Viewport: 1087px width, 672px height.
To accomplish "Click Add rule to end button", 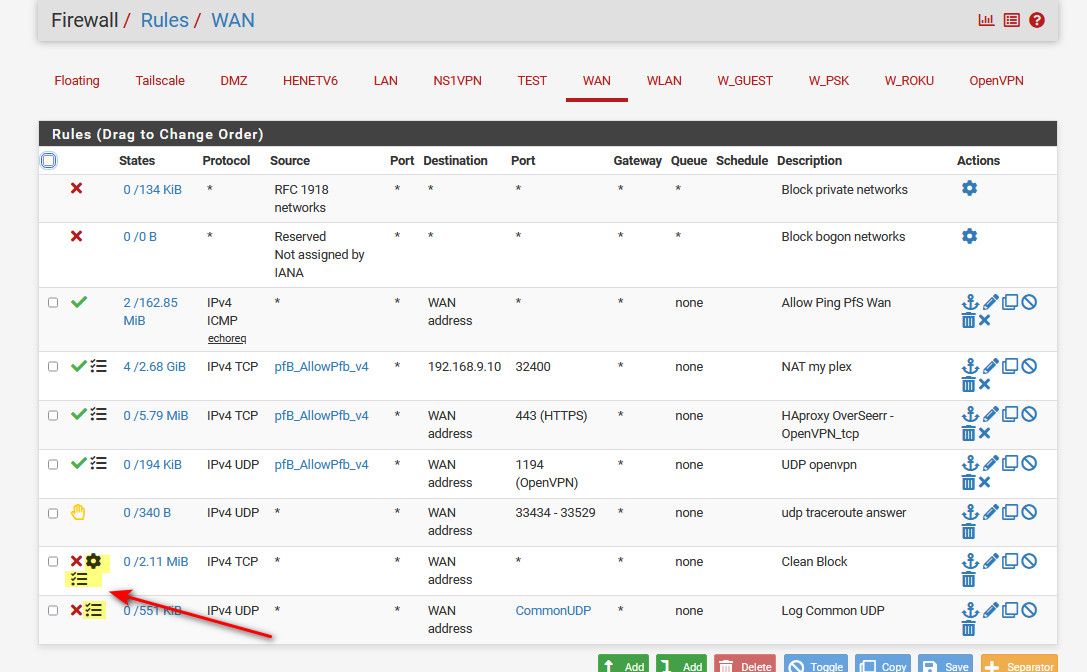I will [681, 664].
